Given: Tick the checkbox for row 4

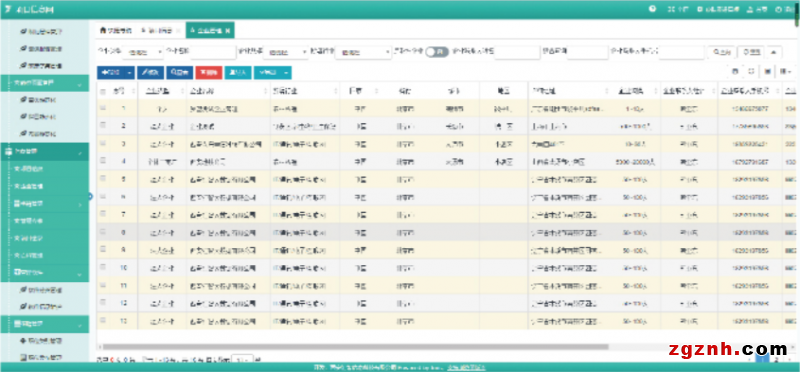Looking at the screenshot, I should point(103,161).
